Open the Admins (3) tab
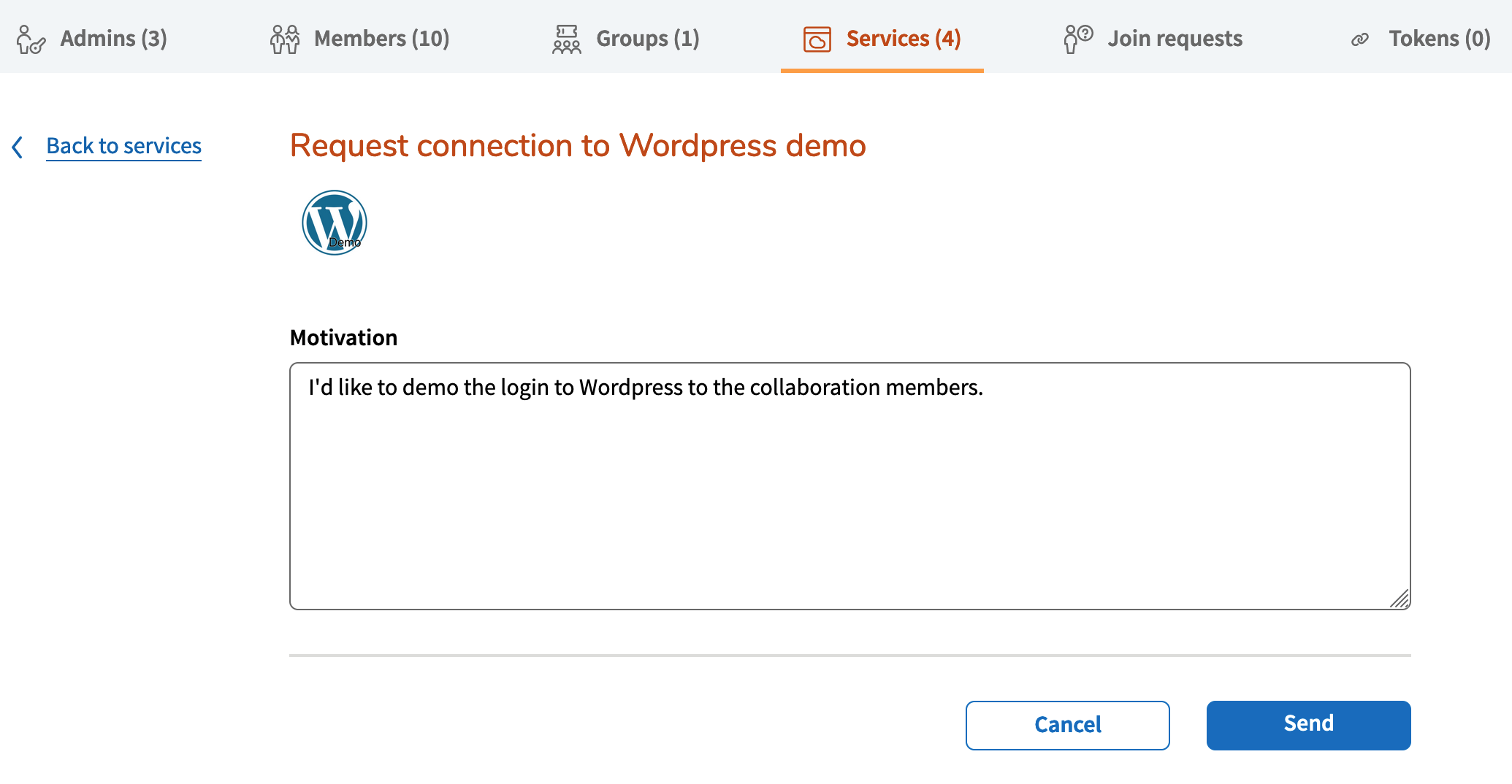1512x784 pixels. pyautogui.click(x=93, y=39)
